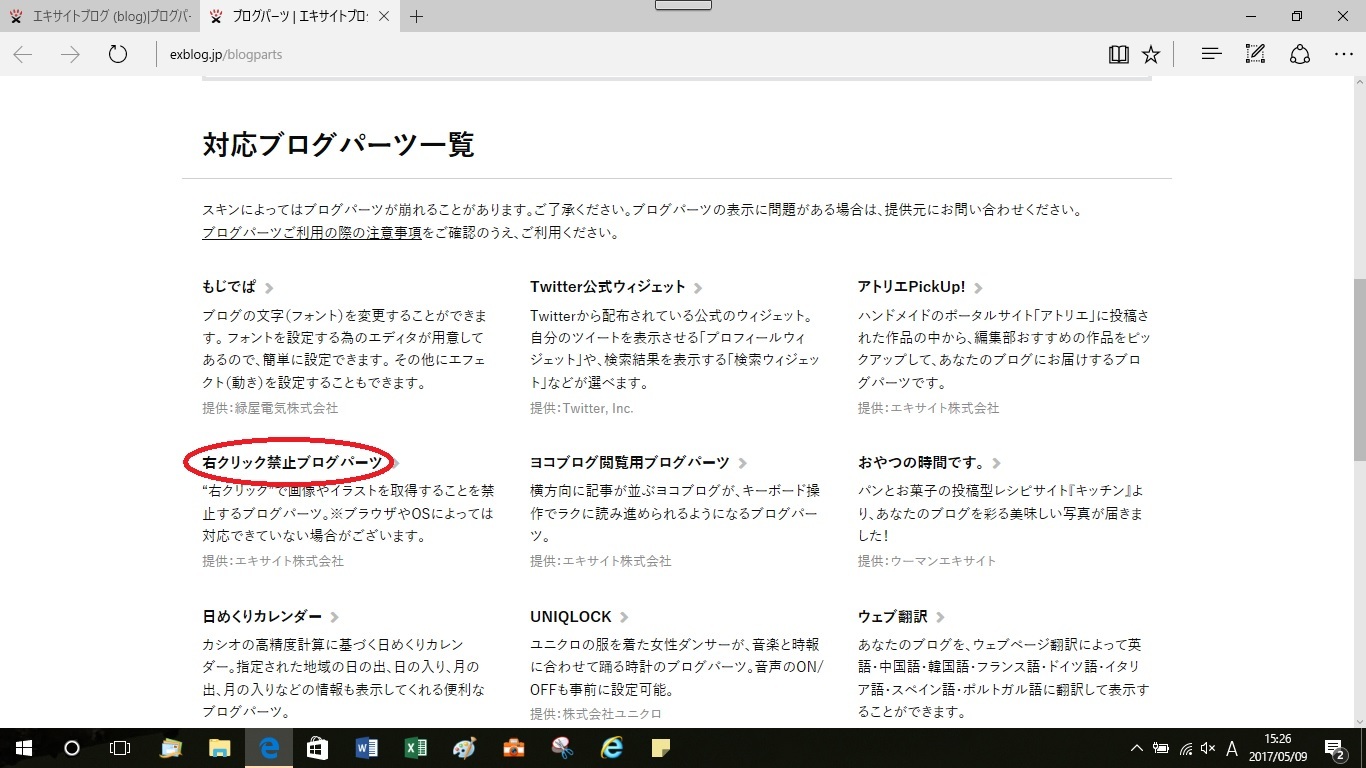The width and height of the screenshot is (1366, 768).
Task: Open 日めくりカレンダー blog part
Action: coord(262,617)
